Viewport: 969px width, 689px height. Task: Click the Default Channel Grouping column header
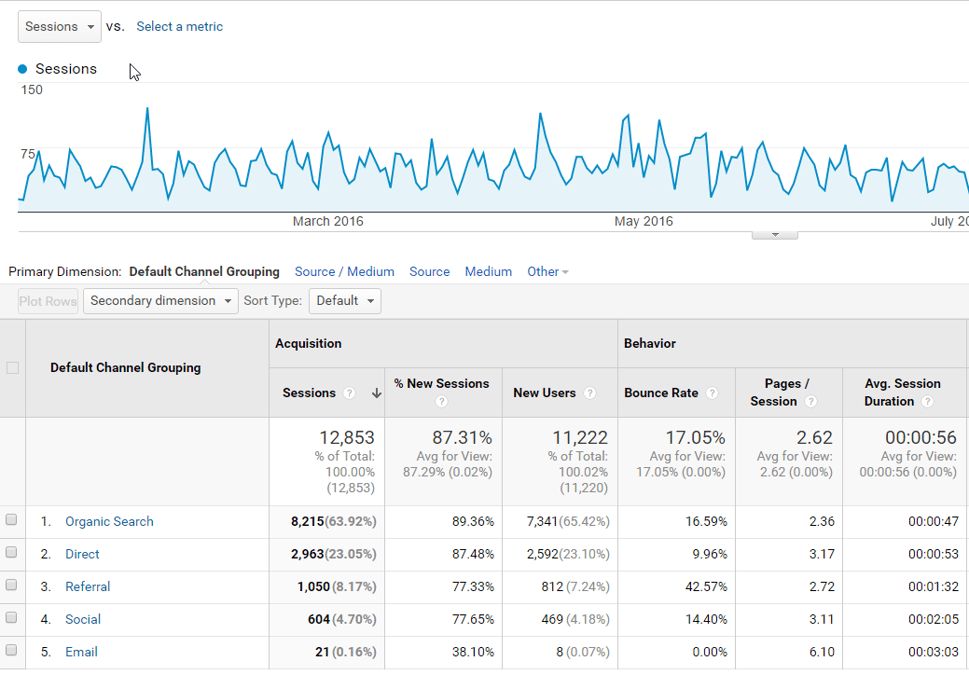point(125,368)
